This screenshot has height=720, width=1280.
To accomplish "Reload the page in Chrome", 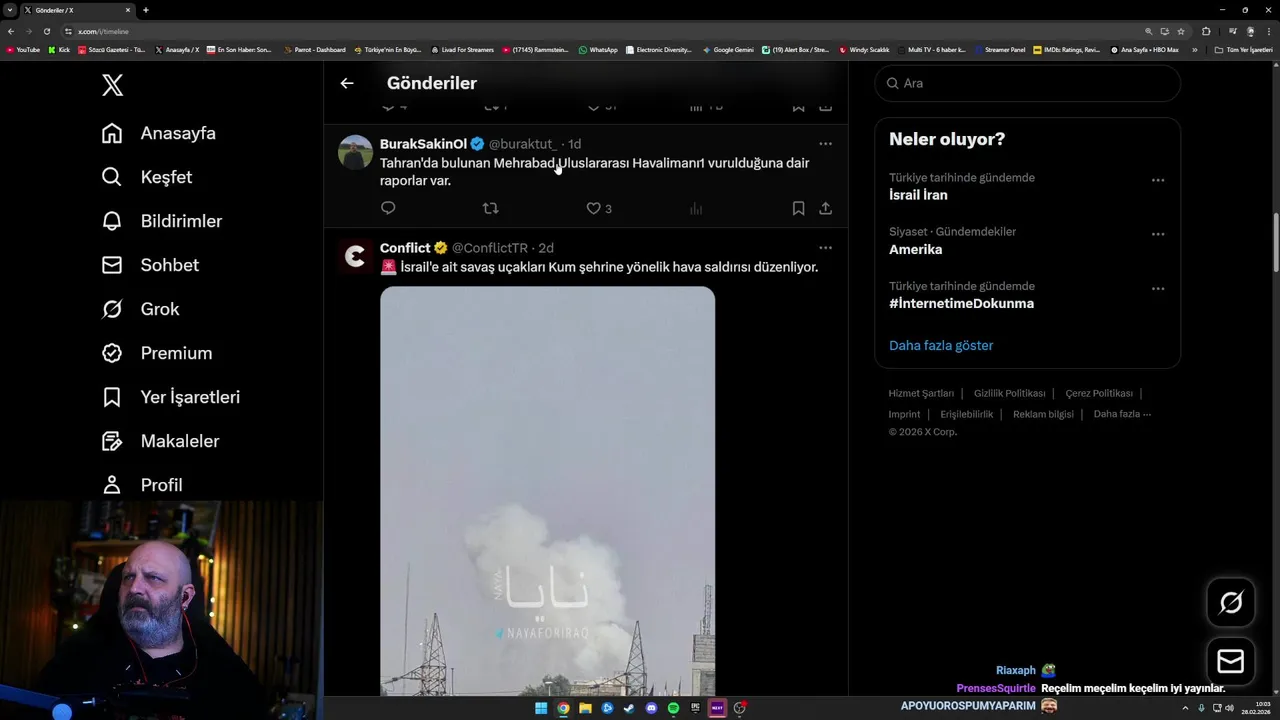I will [46, 31].
